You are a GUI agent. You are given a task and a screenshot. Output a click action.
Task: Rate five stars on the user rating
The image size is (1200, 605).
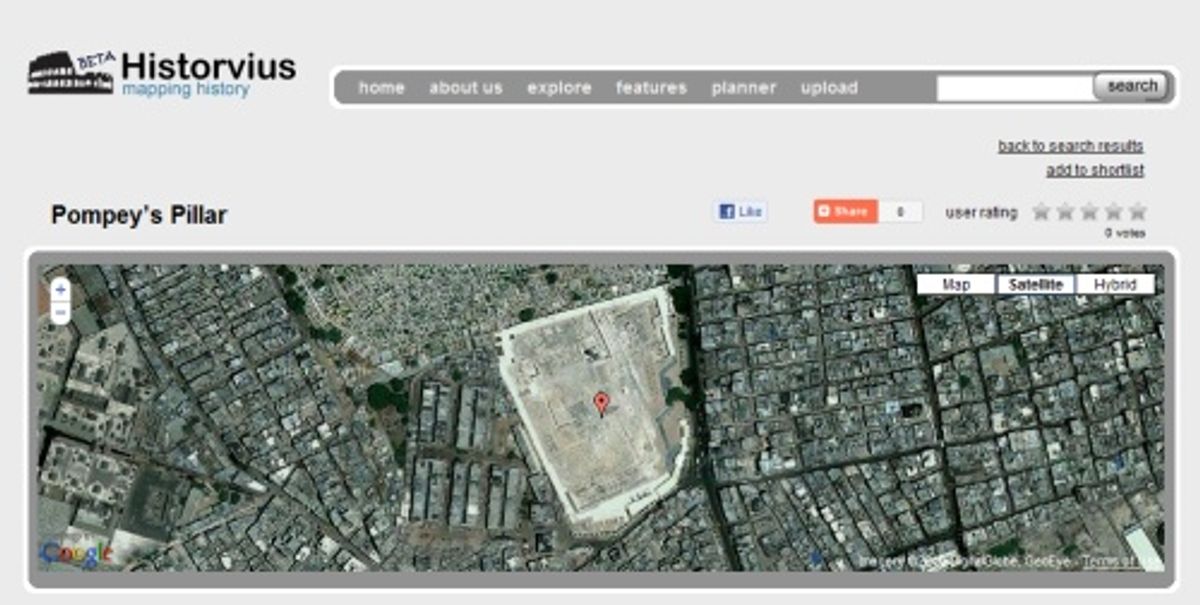coord(1139,212)
